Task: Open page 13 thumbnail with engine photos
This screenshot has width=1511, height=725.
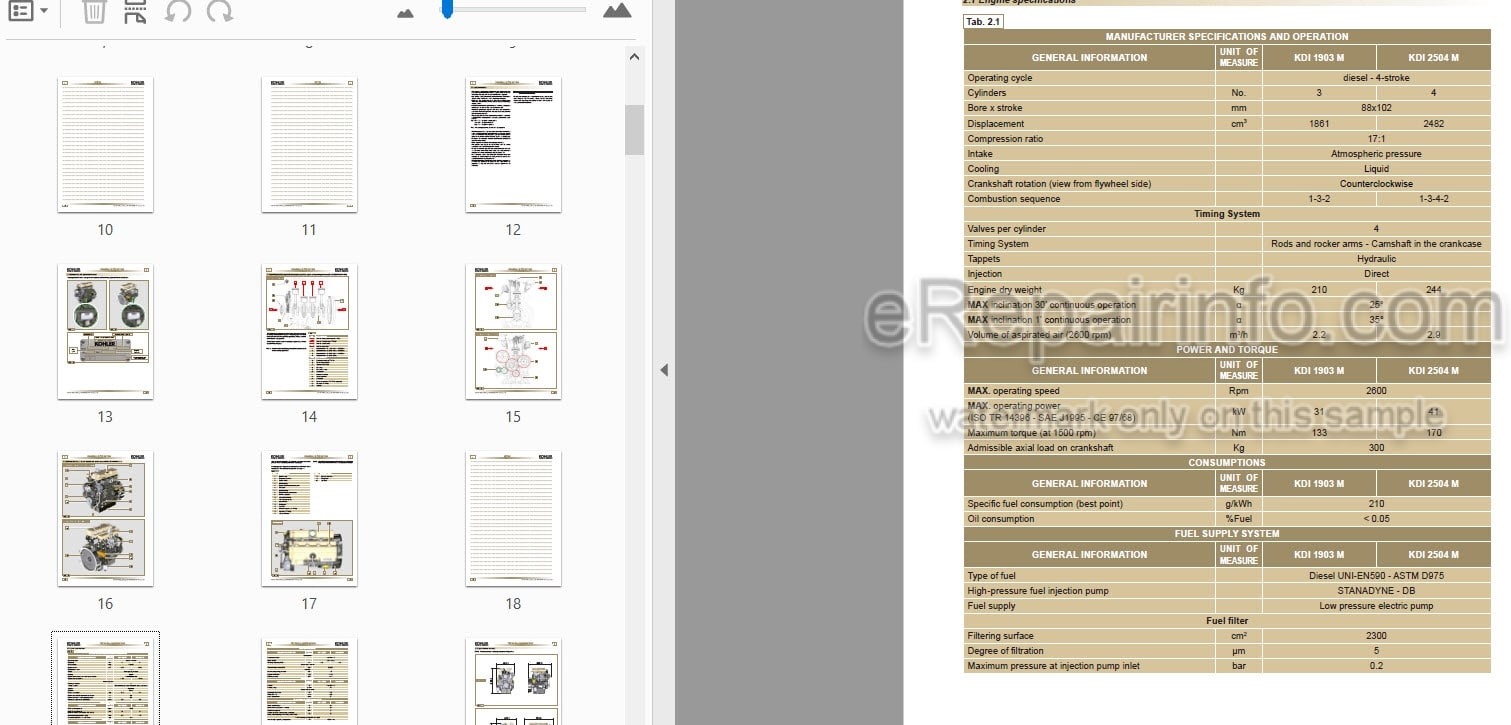Action: coord(105,332)
